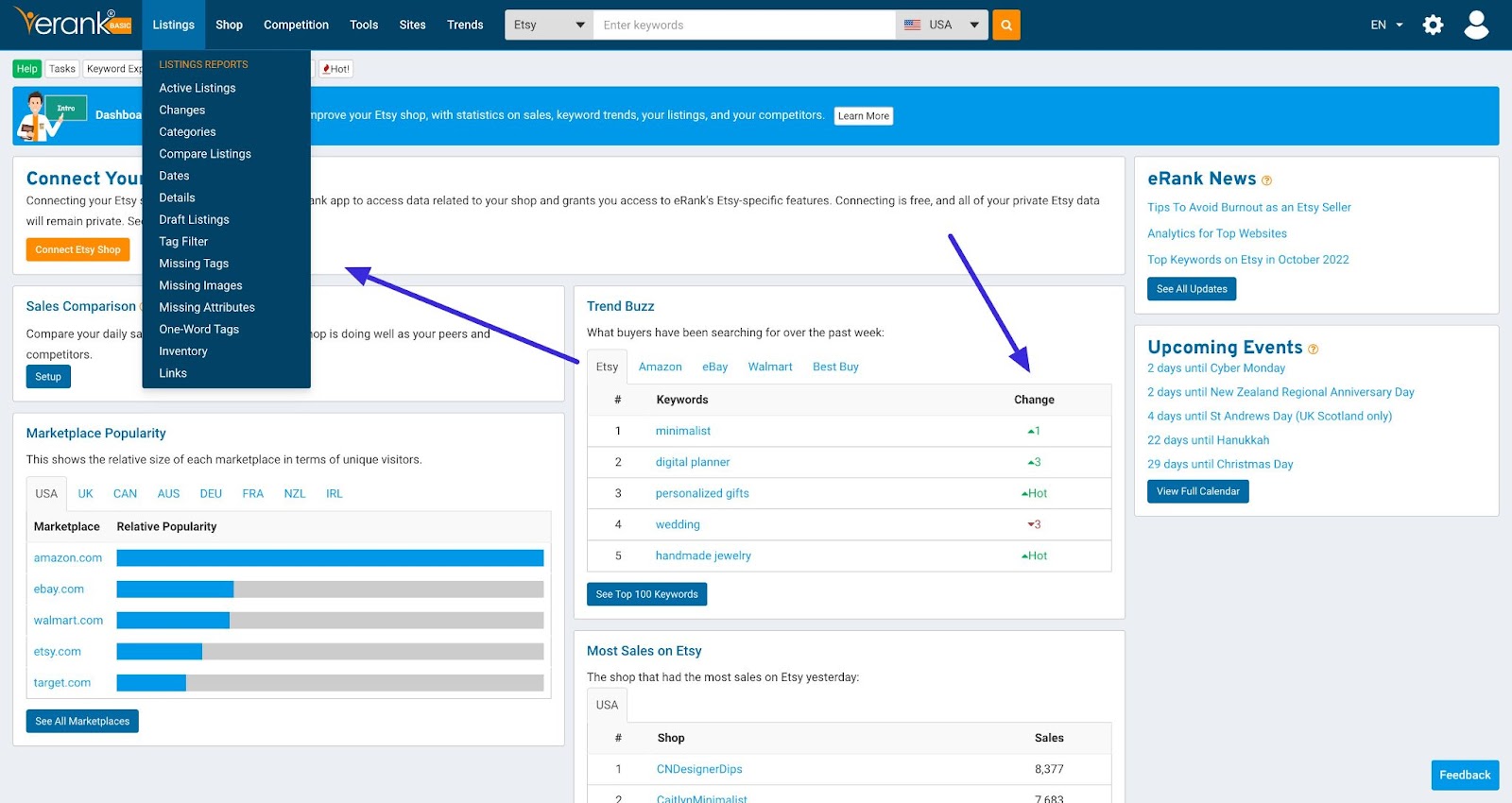Open Details listings report
The image size is (1512, 803).
pyautogui.click(x=177, y=197)
